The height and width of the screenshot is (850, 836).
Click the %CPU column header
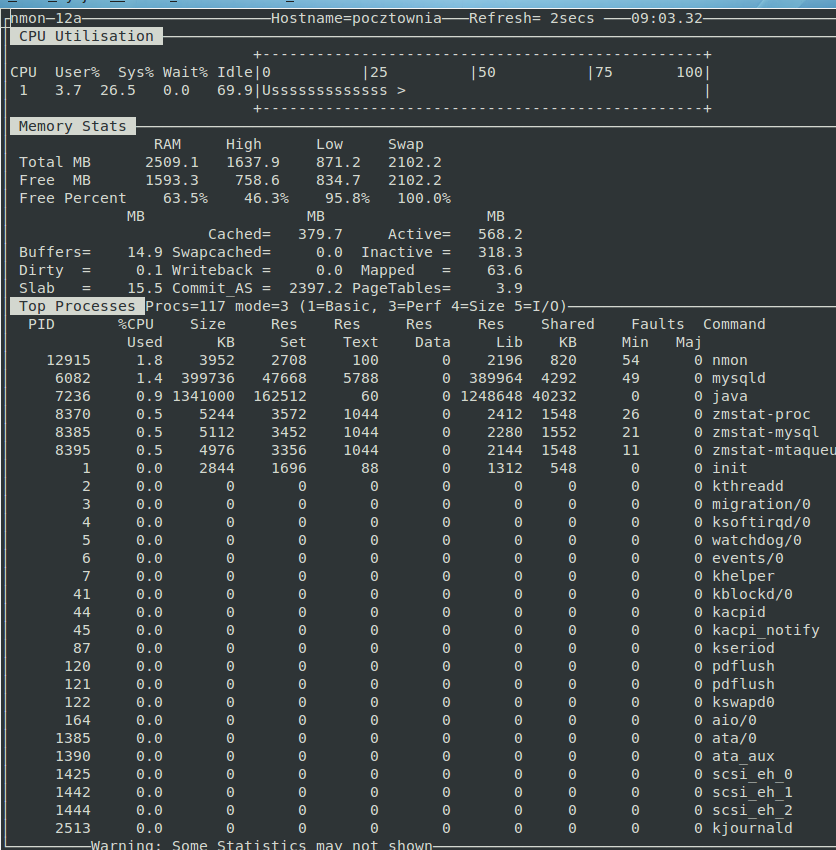click(x=136, y=324)
